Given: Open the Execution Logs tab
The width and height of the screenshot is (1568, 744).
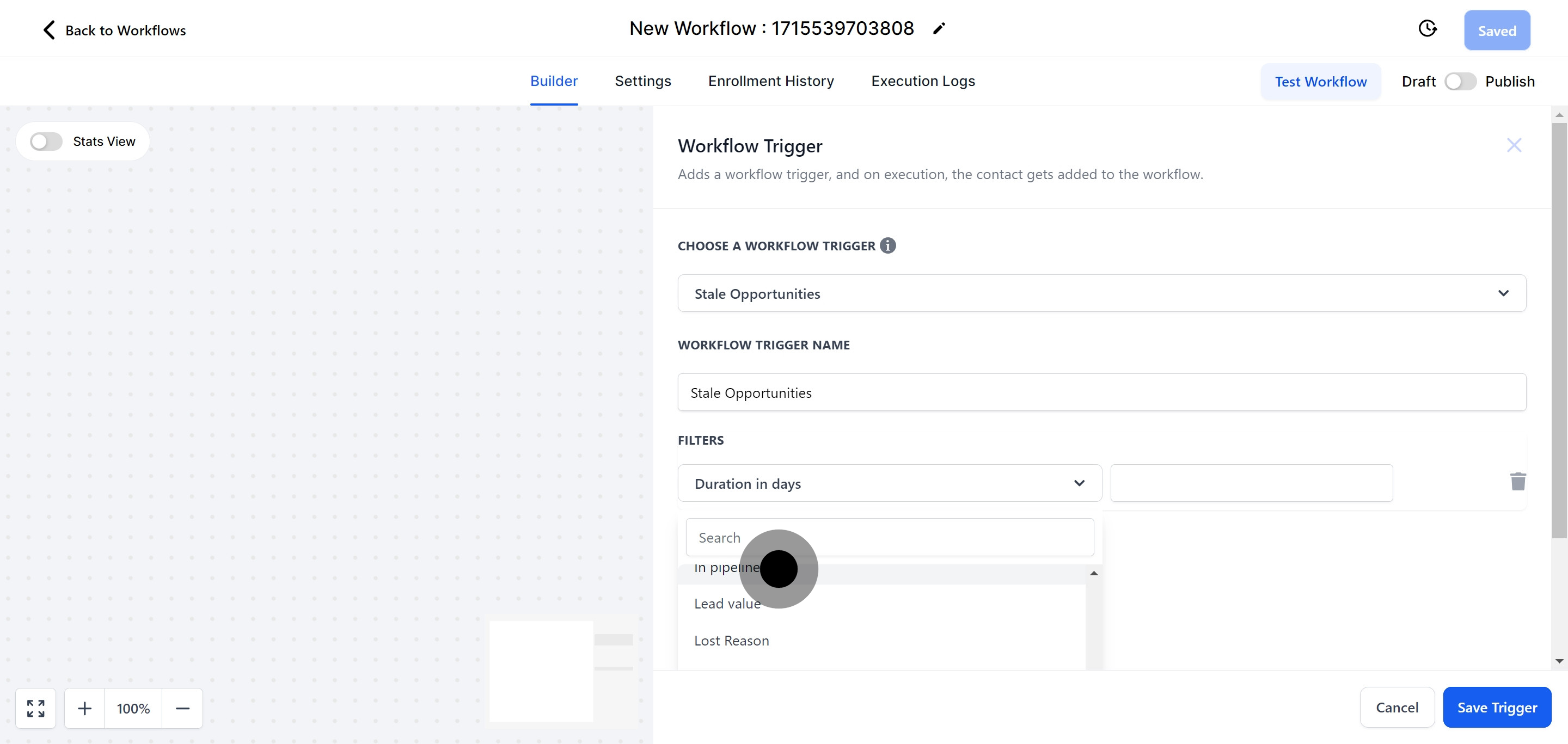Looking at the screenshot, I should click(923, 81).
